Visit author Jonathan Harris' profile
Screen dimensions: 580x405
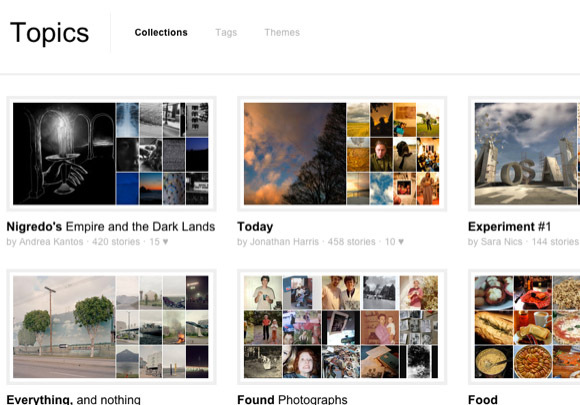(x=284, y=242)
